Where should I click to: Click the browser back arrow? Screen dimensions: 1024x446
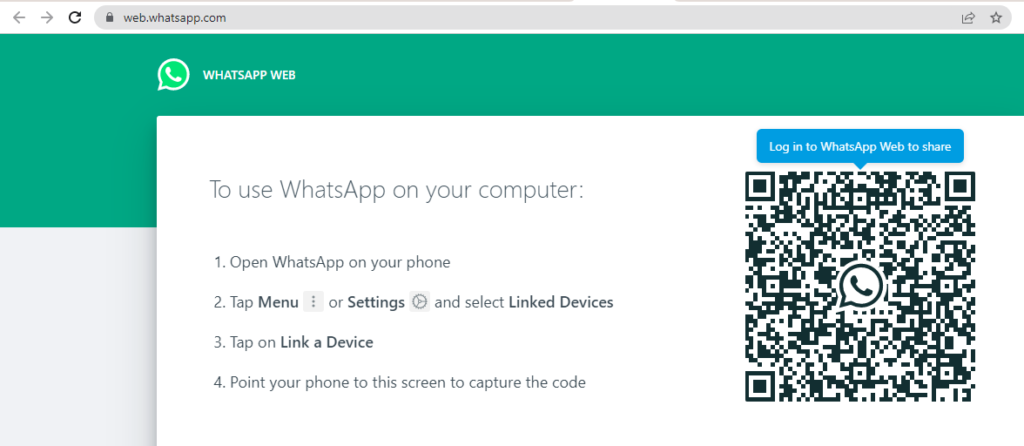tap(19, 17)
